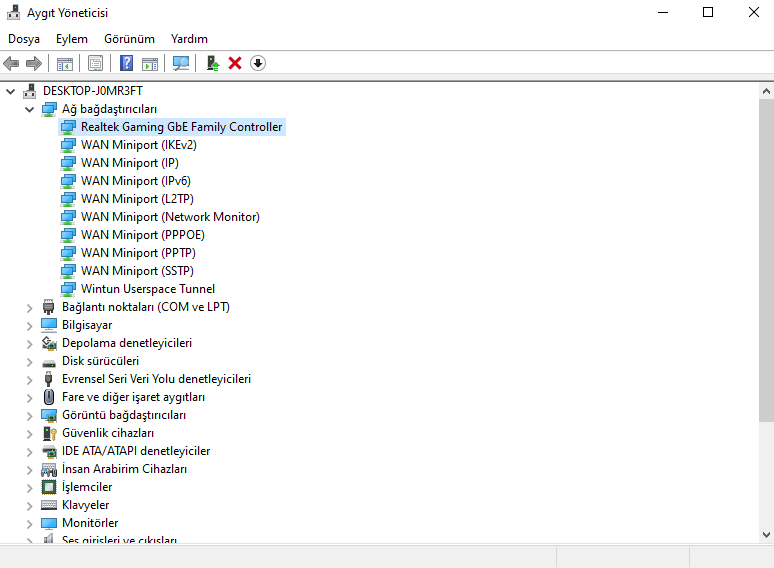
Task: Open the Dosya menu
Action: 24,39
